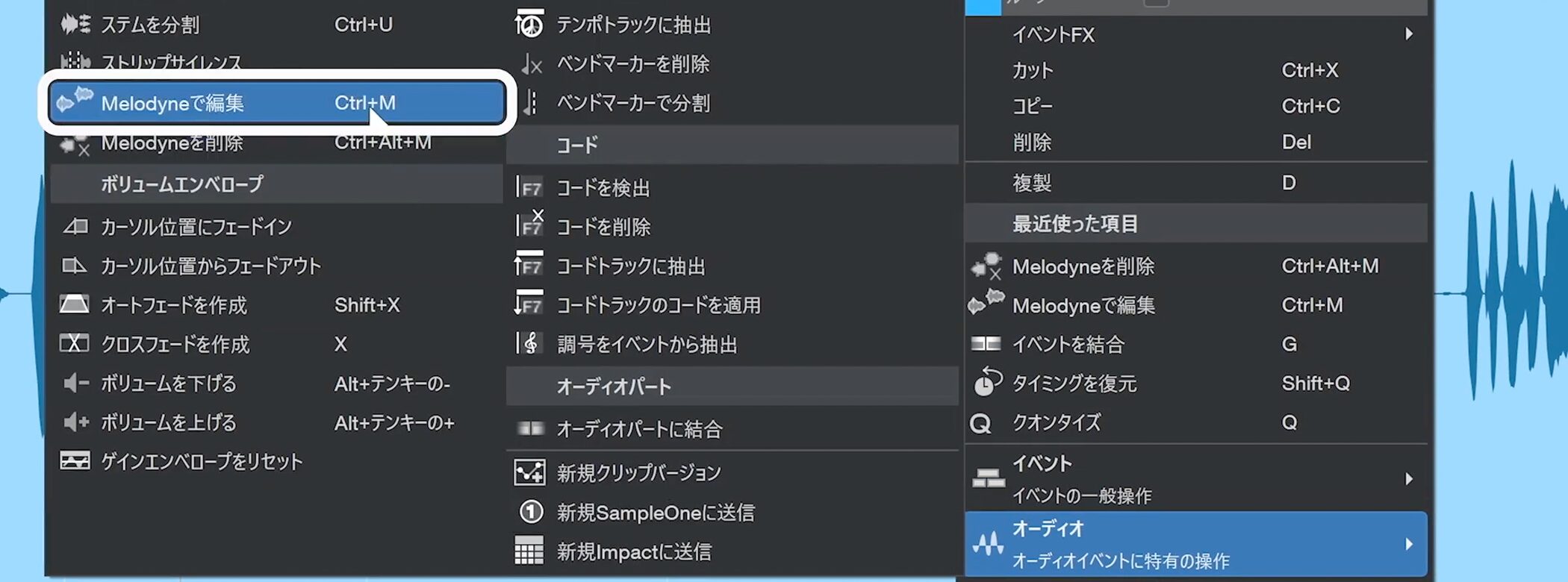The image size is (1568, 582).
Task: Select カット from the context menu
Action: click(1033, 70)
